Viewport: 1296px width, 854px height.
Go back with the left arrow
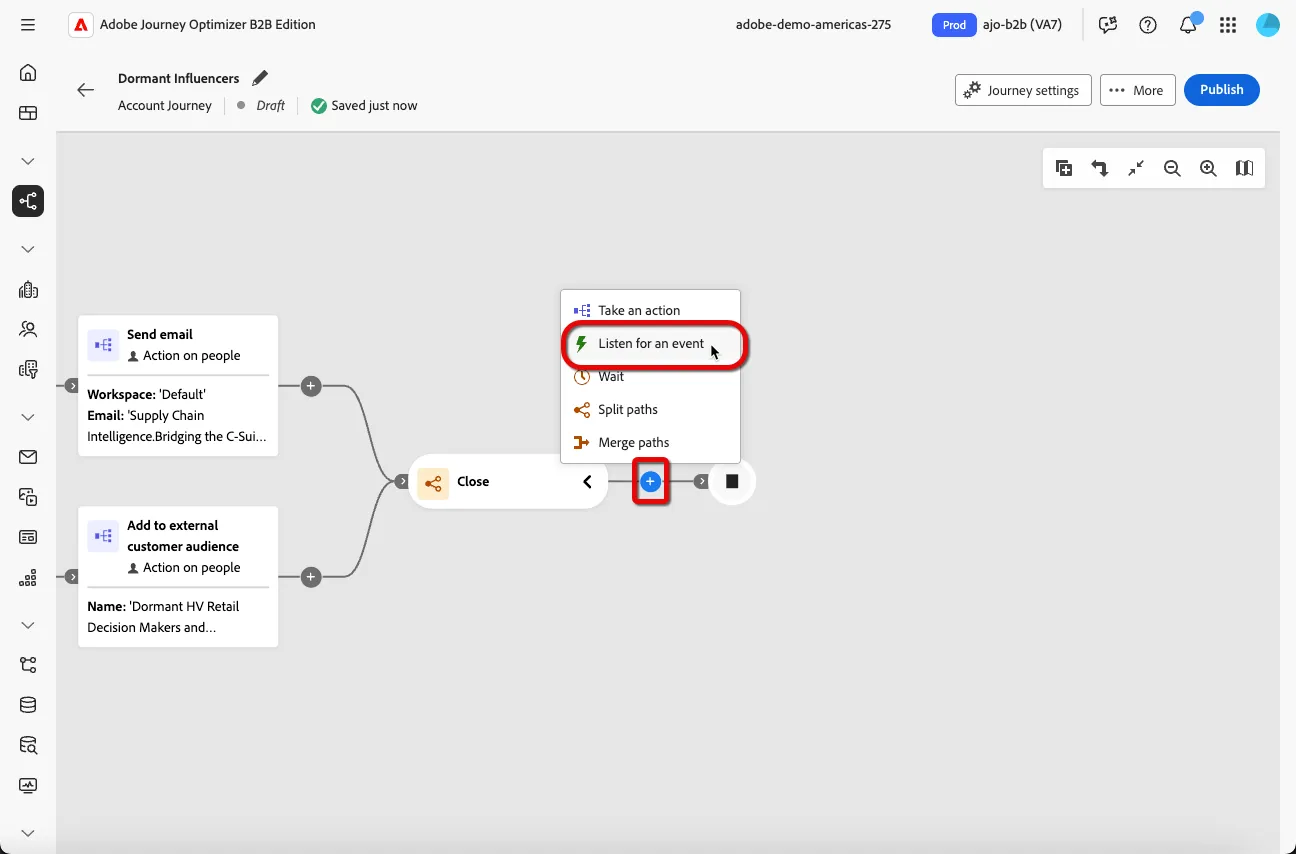[x=86, y=90]
